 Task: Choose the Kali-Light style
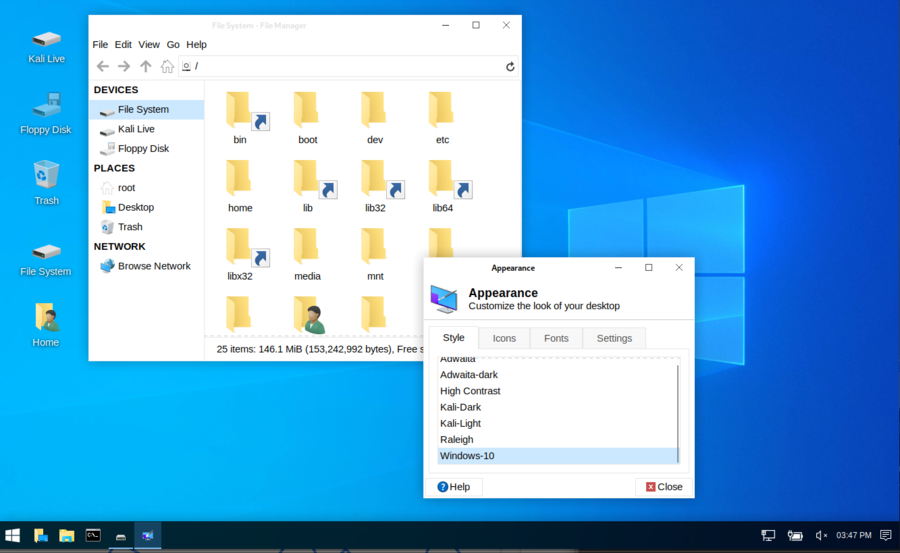tap(557, 423)
